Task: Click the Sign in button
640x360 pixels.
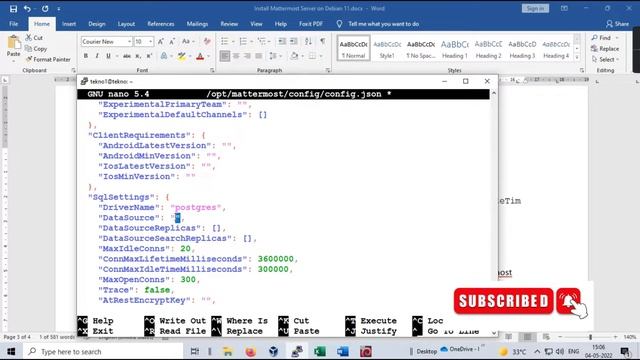Action: point(535,9)
